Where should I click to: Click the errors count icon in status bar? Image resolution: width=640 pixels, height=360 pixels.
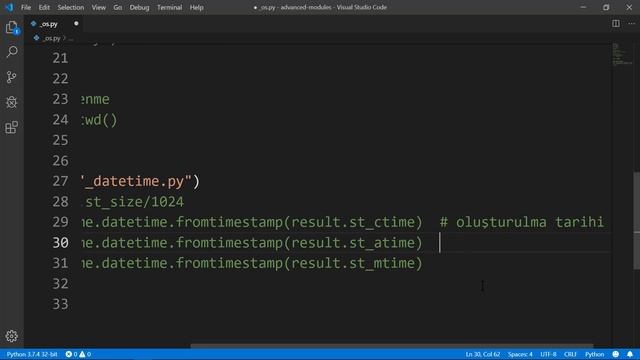coord(69,354)
